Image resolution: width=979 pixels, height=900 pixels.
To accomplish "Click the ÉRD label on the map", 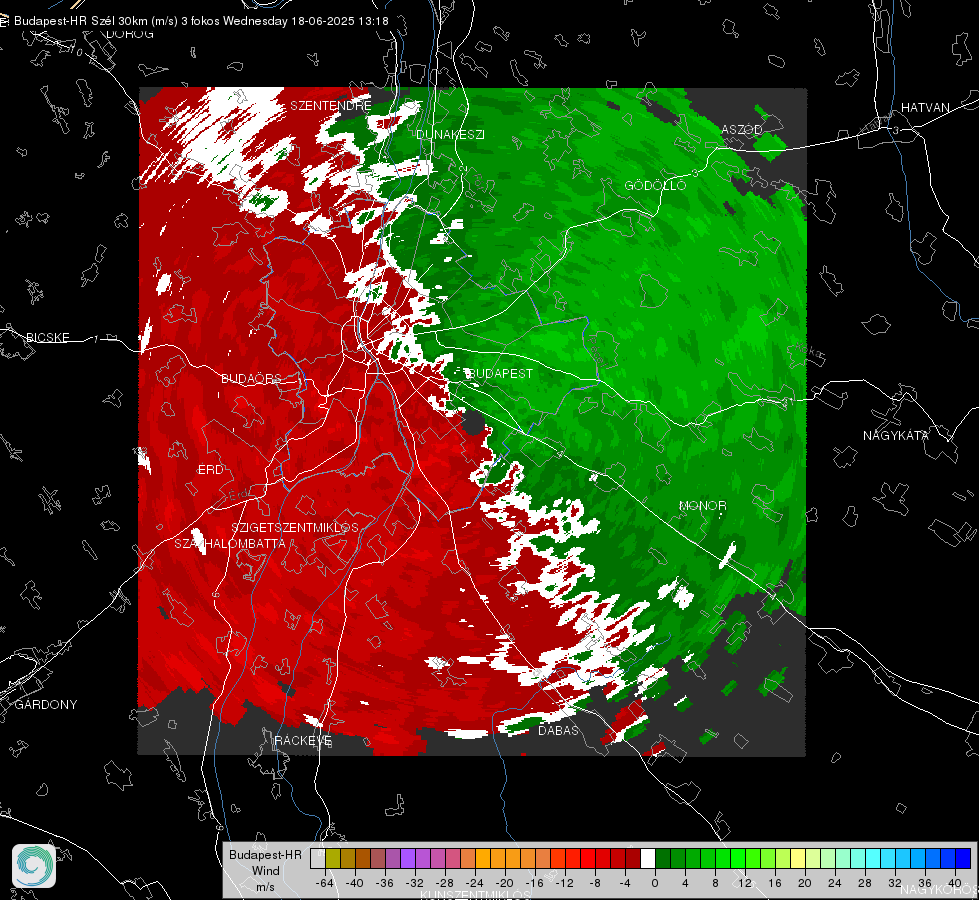I will coord(210,470).
